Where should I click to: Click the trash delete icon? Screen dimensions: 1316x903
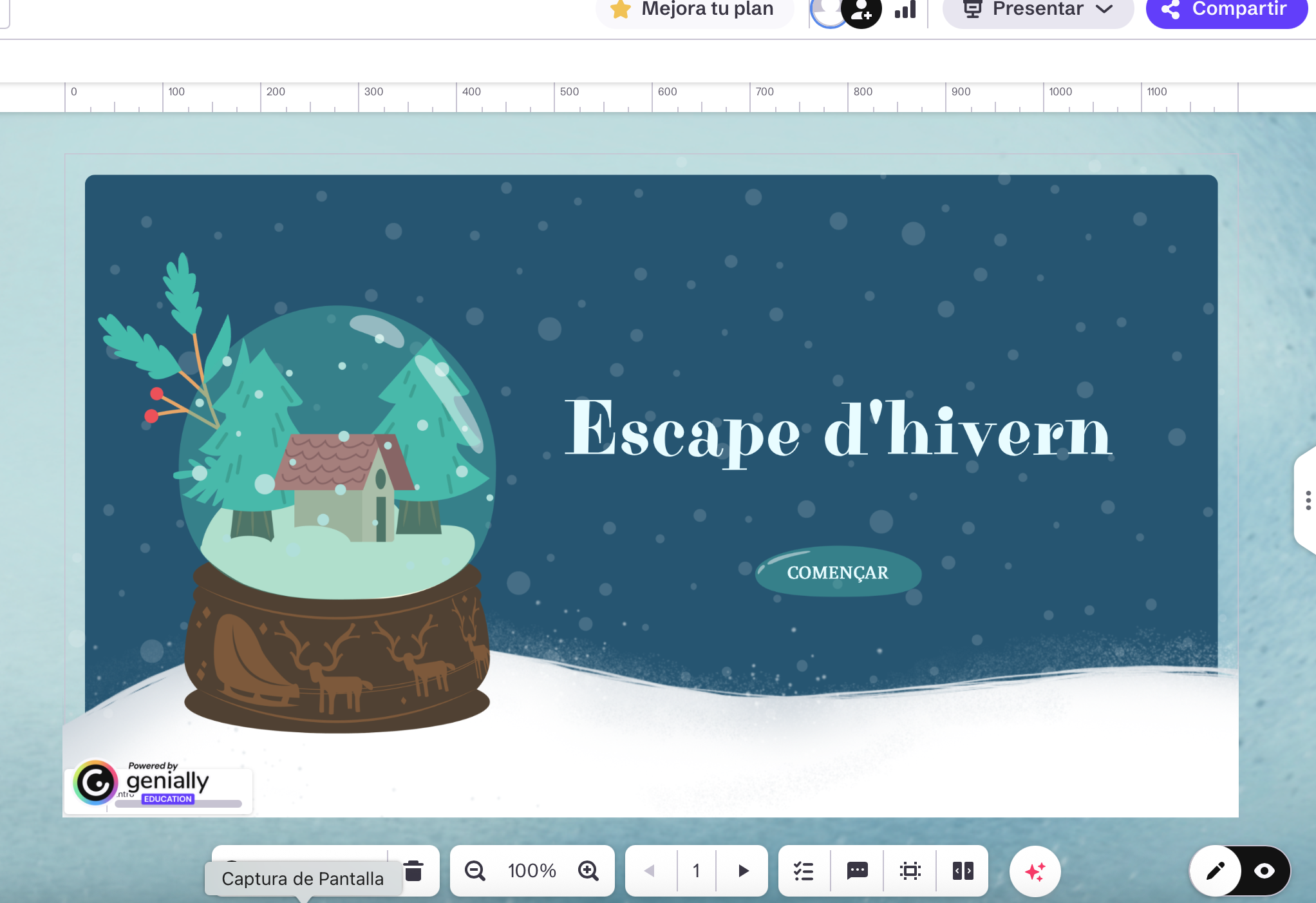coord(413,871)
